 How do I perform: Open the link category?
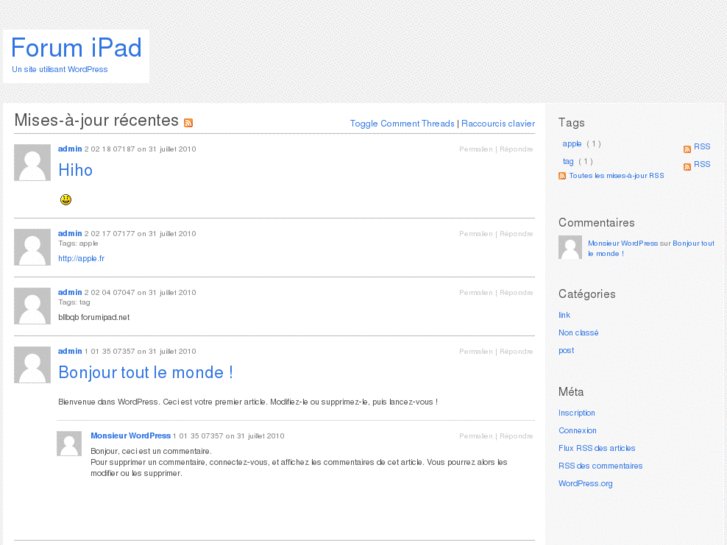(x=564, y=315)
